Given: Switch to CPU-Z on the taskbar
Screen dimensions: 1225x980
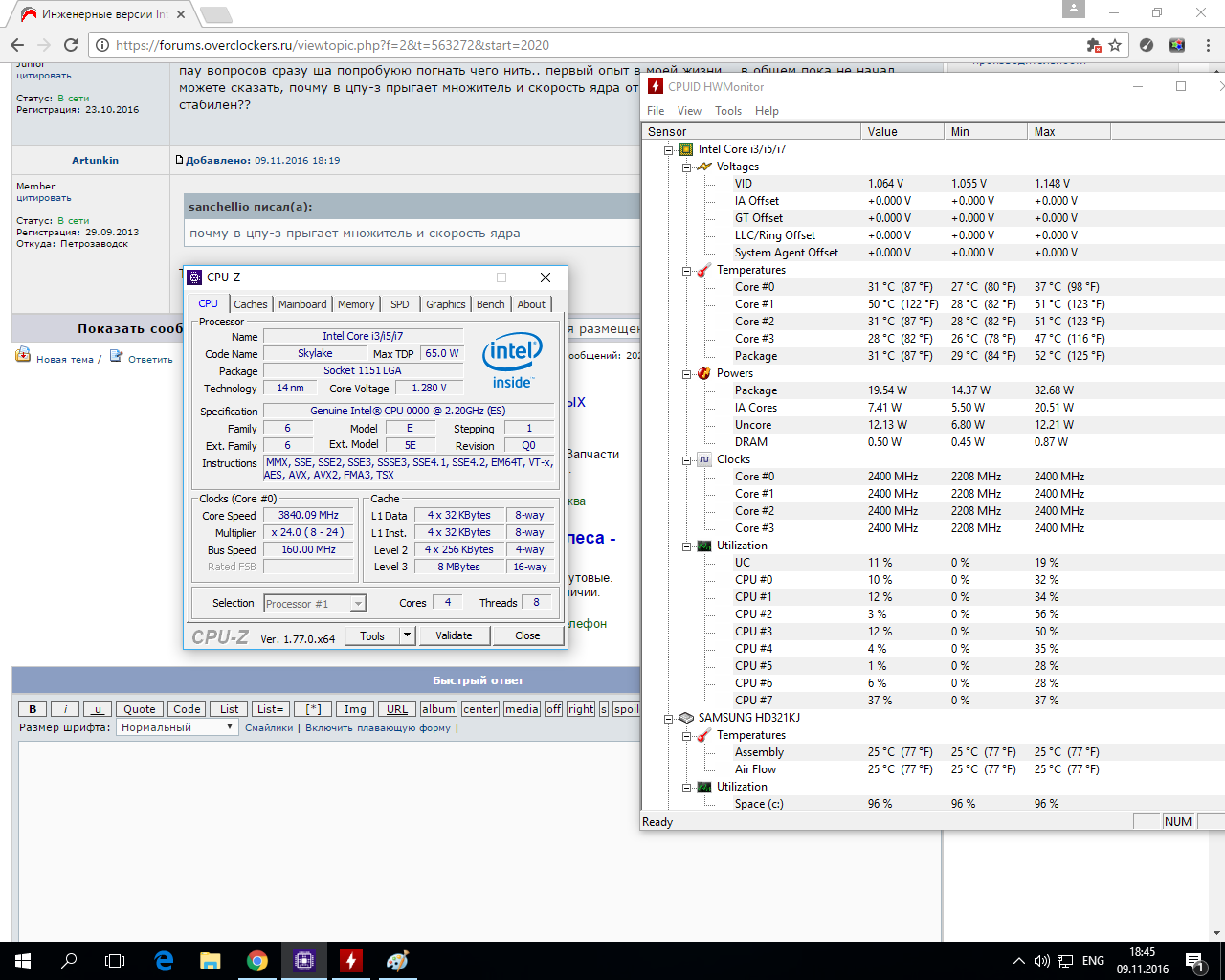Looking at the screenshot, I should (x=304, y=961).
